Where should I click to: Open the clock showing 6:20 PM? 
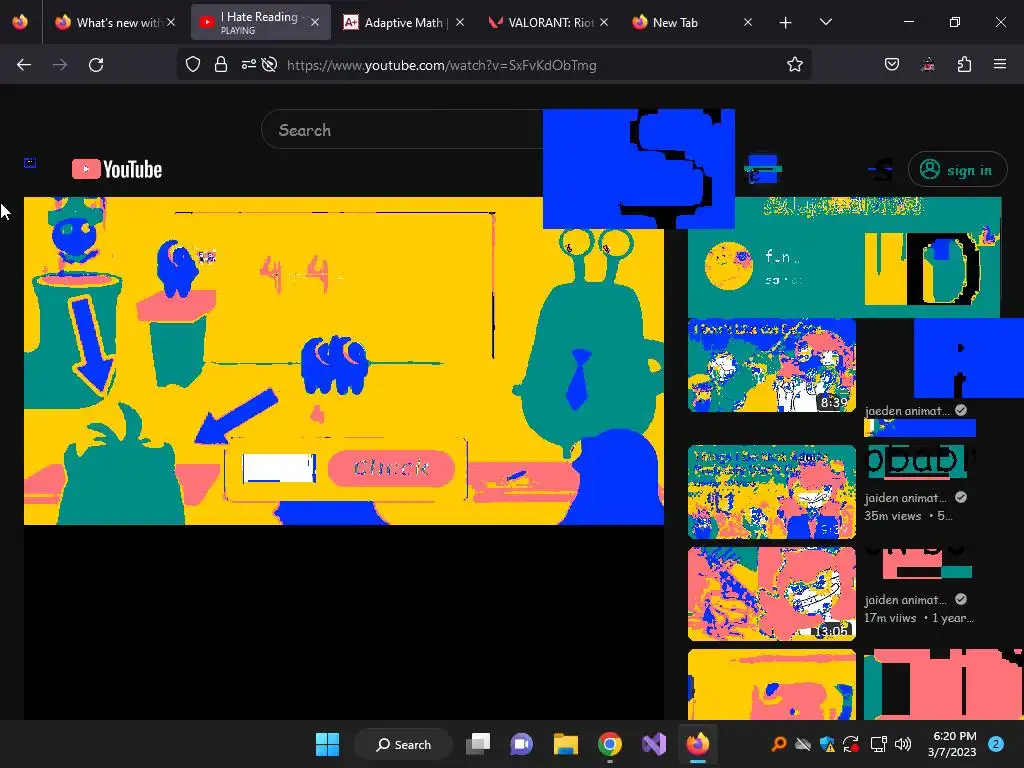coord(952,744)
